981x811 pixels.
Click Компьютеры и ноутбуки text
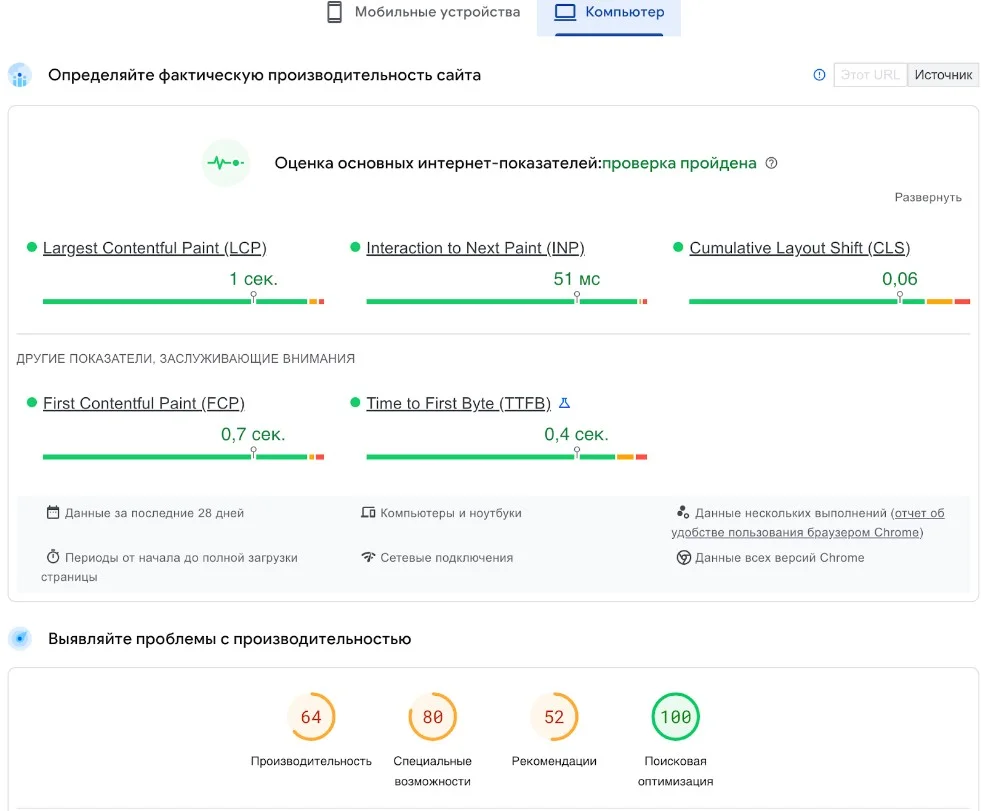(450, 513)
